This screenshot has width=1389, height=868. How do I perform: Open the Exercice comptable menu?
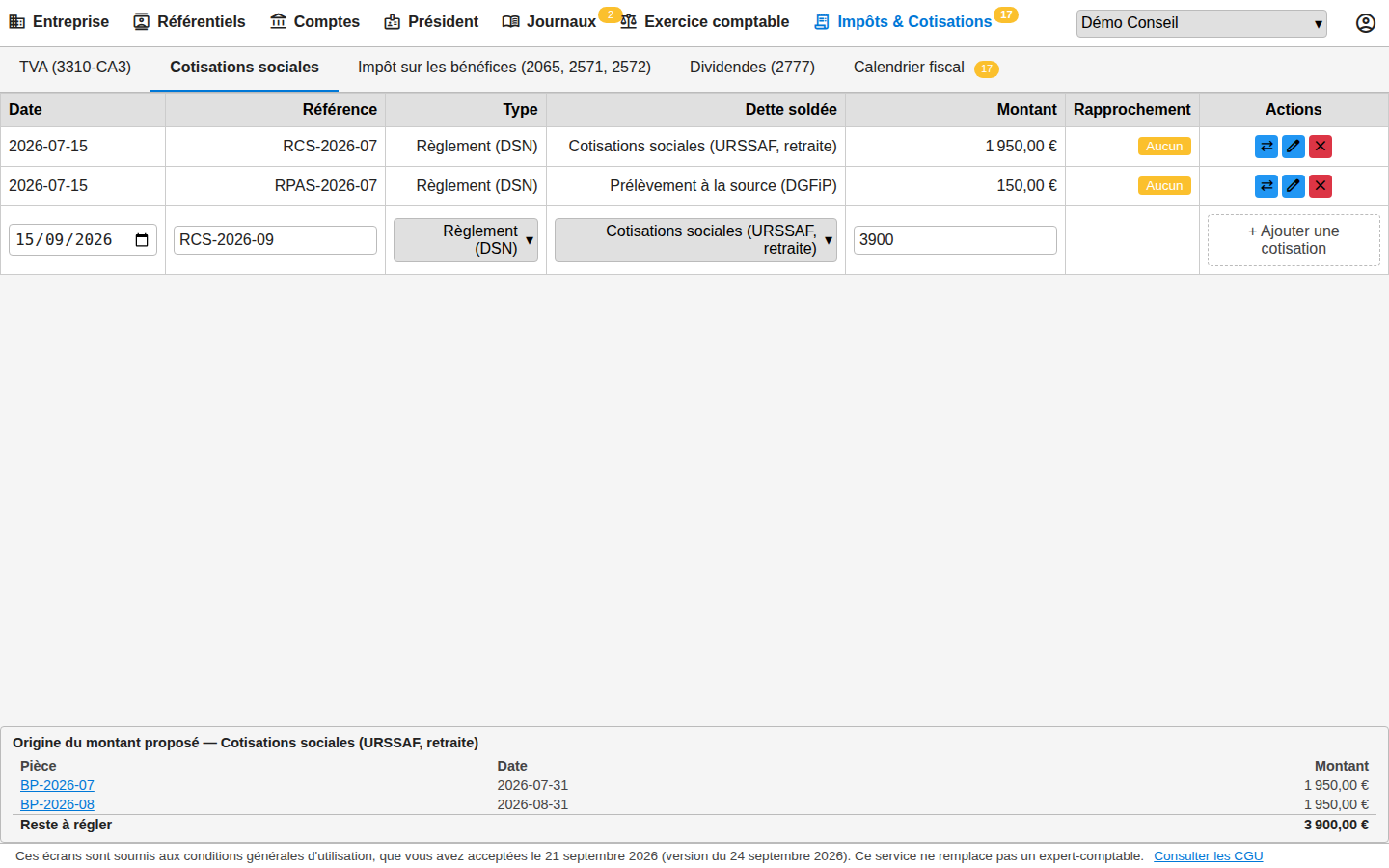(x=705, y=21)
